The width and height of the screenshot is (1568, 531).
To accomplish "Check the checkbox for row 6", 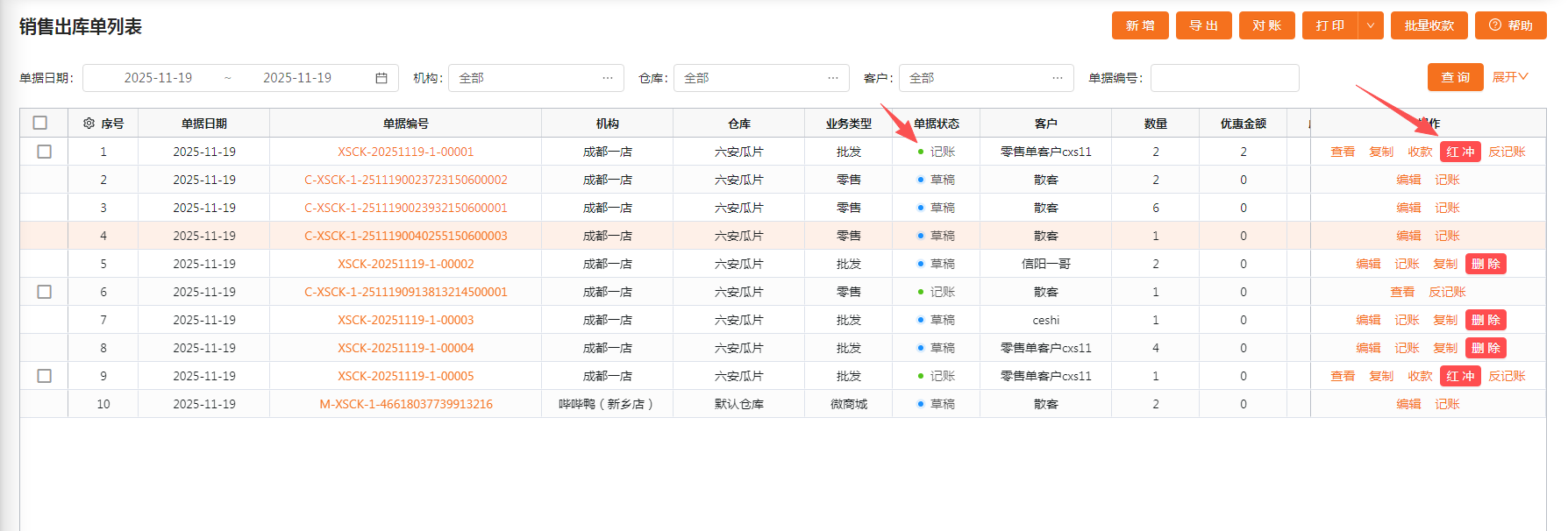I will pyautogui.click(x=45, y=292).
